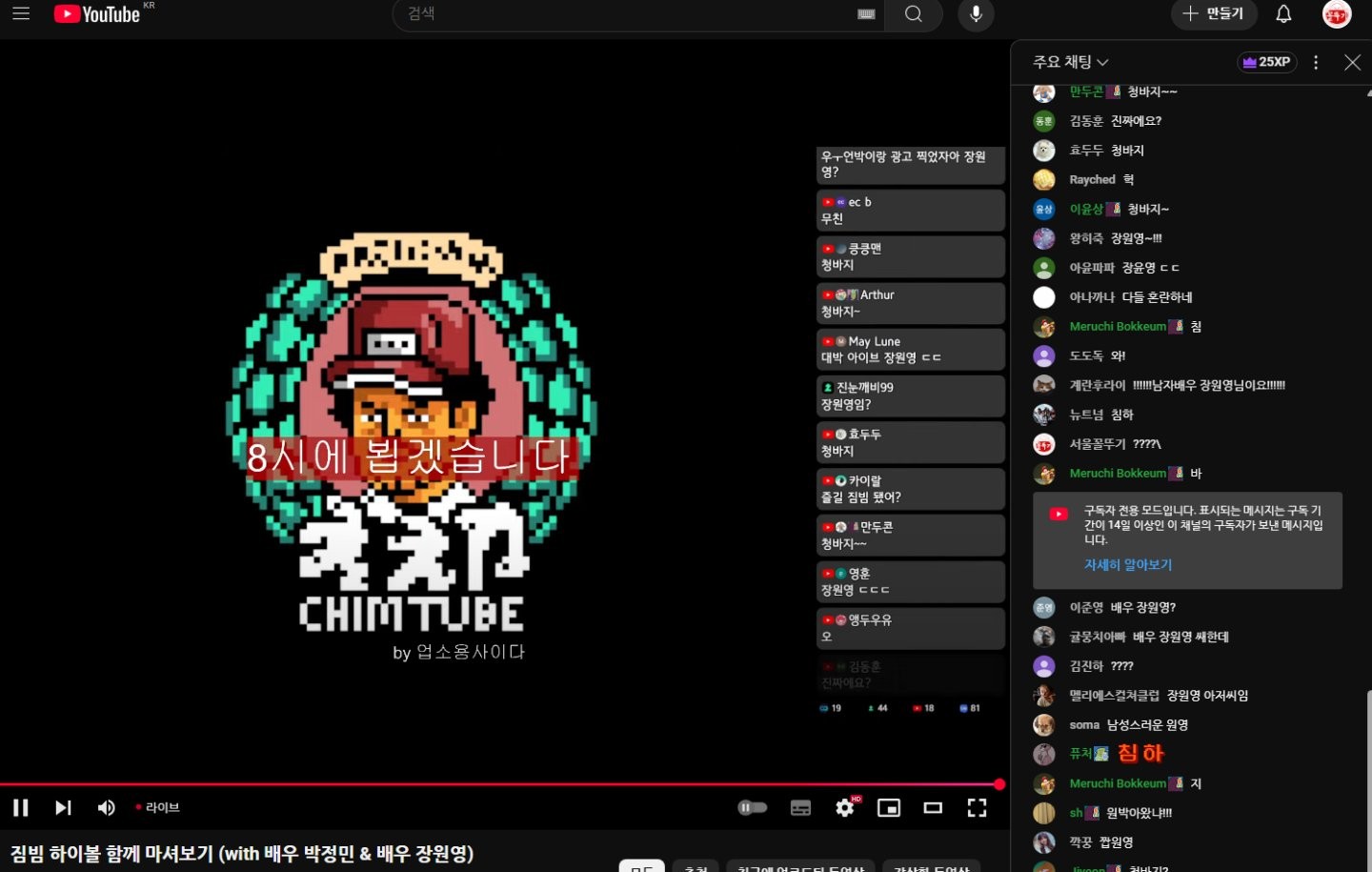1372x872 pixels.
Task: Click 서울꼴뚜기's red avatar
Action: (1044, 444)
